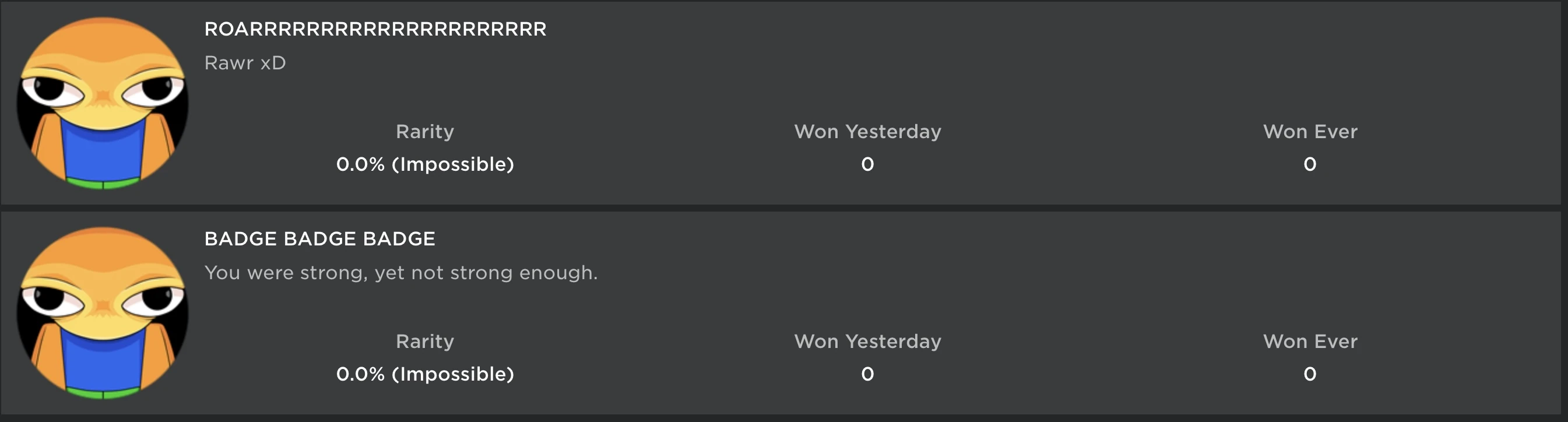This screenshot has height=422, width=1568.
Task: Open the ROARRRRRRRRRRRRRRRRRRRR badge title link
Action: pos(375,29)
